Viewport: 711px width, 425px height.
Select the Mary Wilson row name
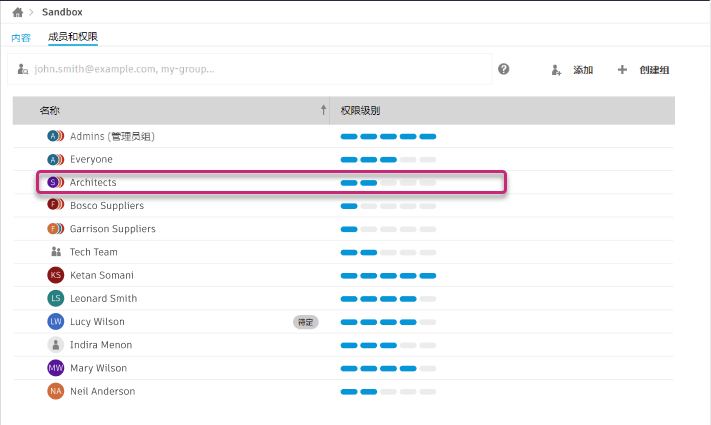point(98,368)
